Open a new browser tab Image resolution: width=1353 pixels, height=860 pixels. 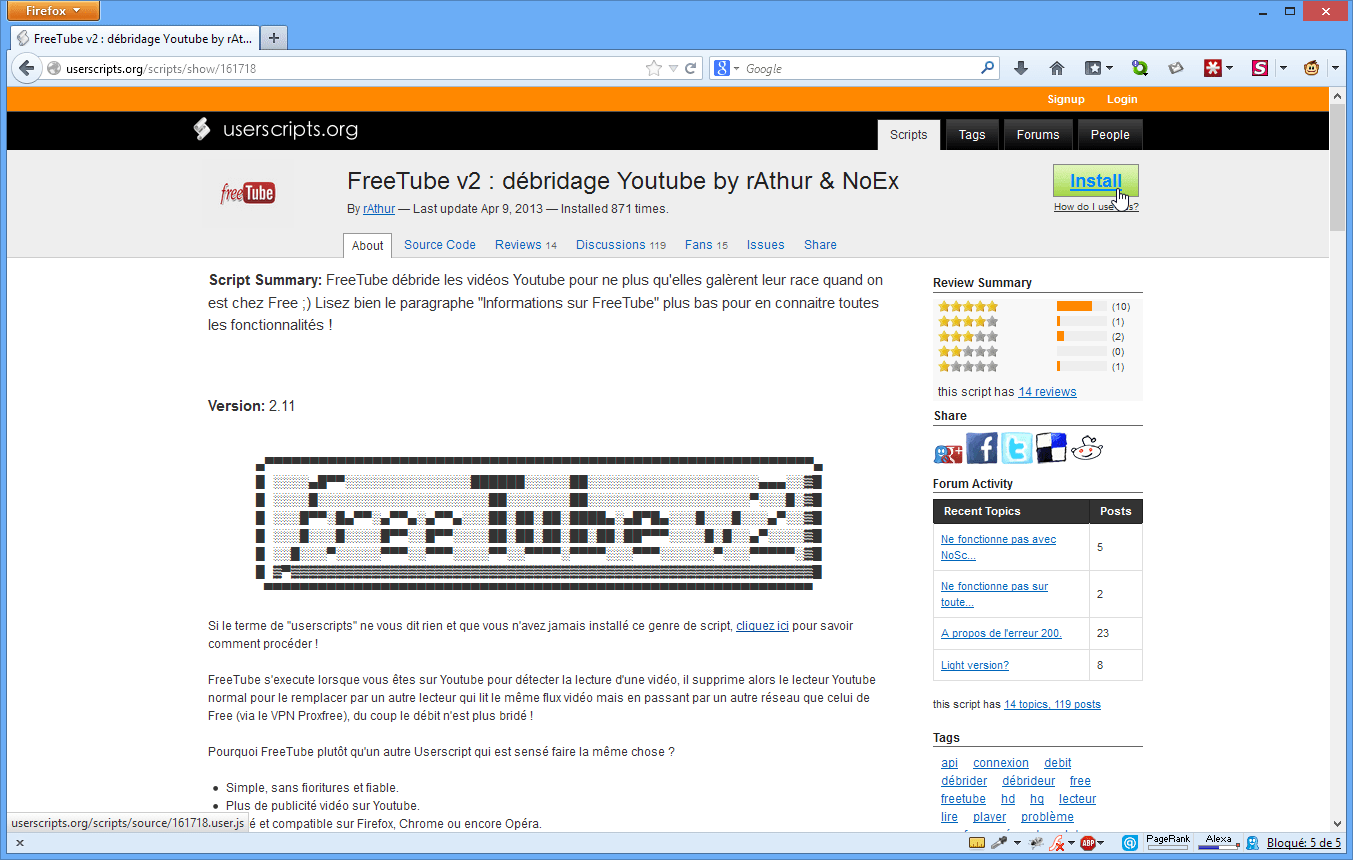[274, 38]
